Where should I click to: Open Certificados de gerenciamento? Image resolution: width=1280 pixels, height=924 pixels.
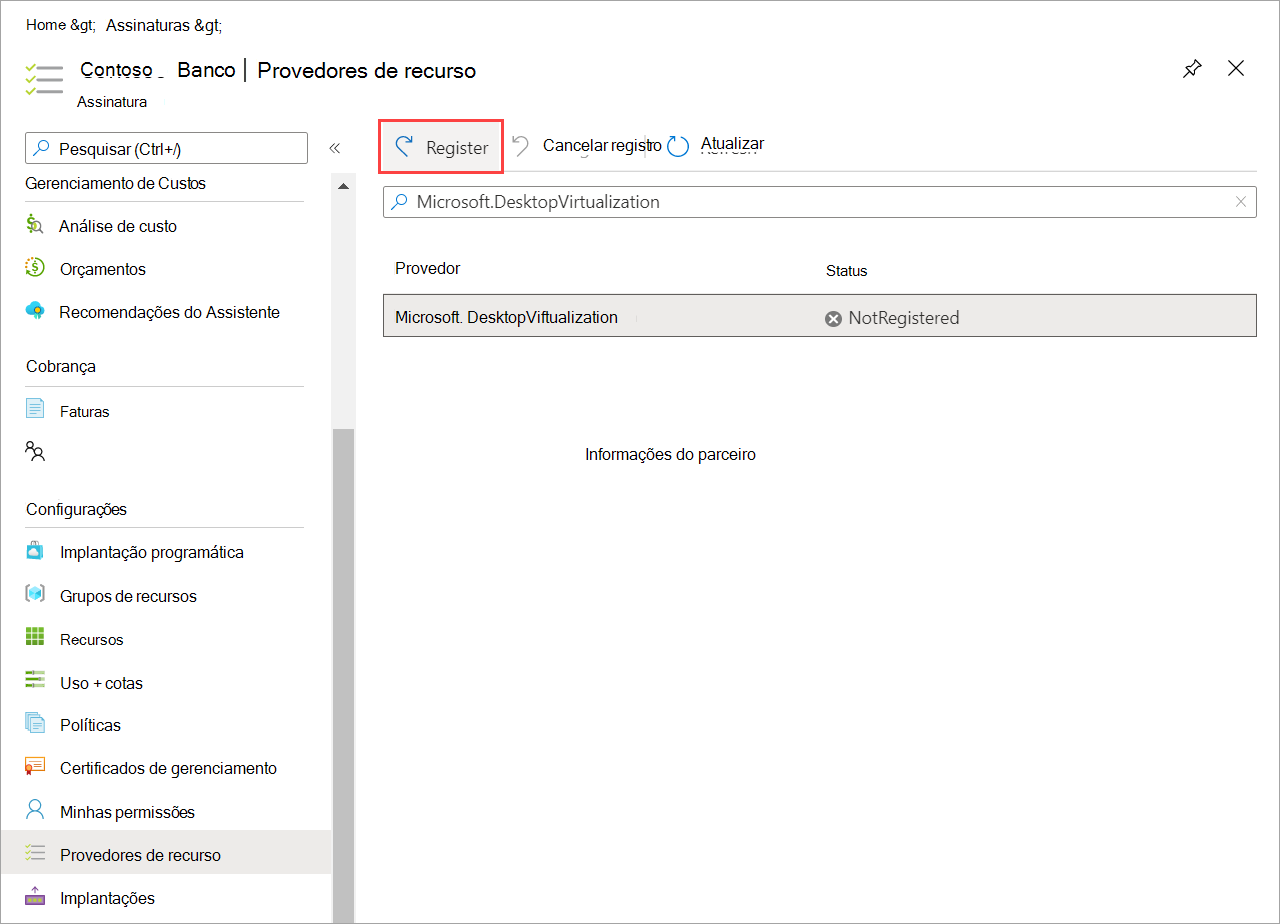tap(168, 768)
